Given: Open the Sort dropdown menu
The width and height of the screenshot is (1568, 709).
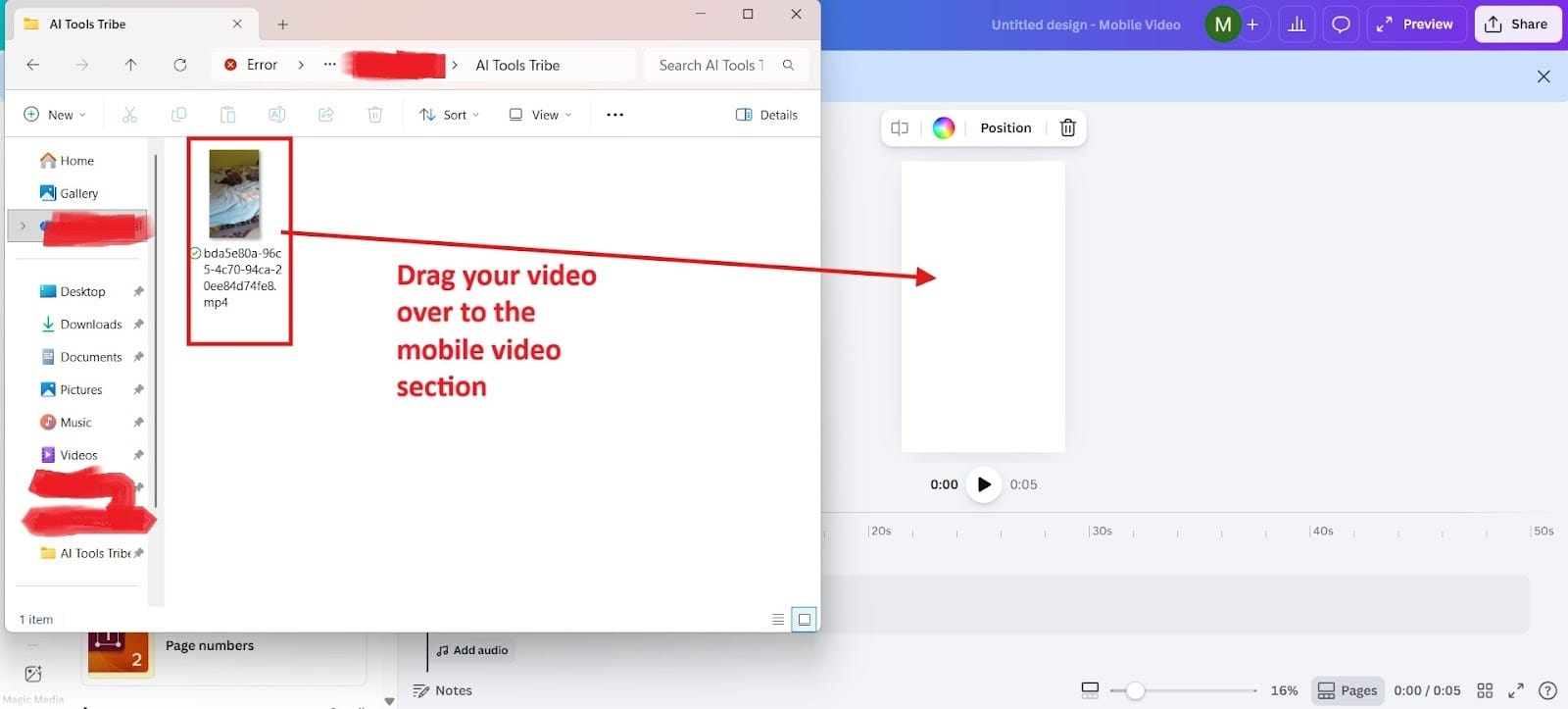Looking at the screenshot, I should tap(449, 115).
